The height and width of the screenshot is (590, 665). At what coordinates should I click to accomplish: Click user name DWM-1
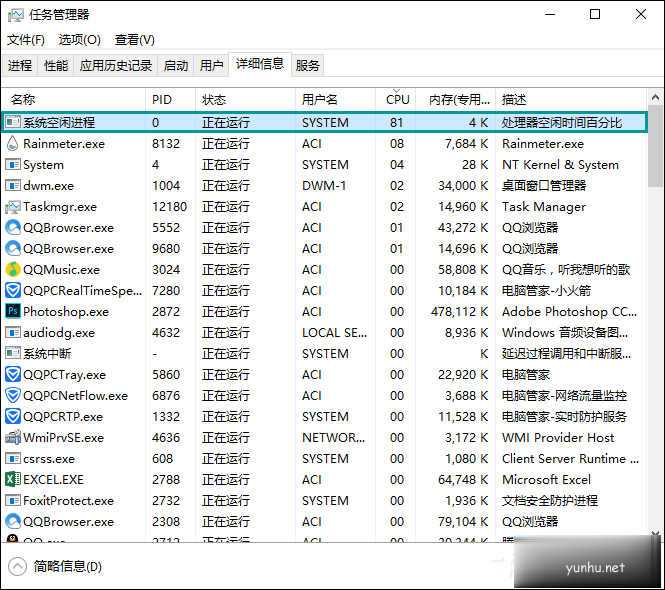pyautogui.click(x=324, y=186)
